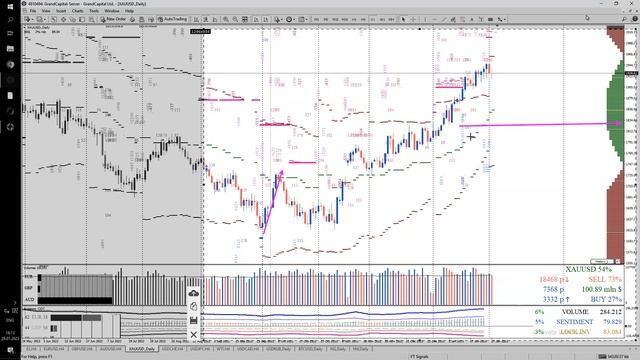Image resolution: width=640 pixels, height=360 pixels.
Task: Open the Terminal panel icon
Action: click(82, 19)
